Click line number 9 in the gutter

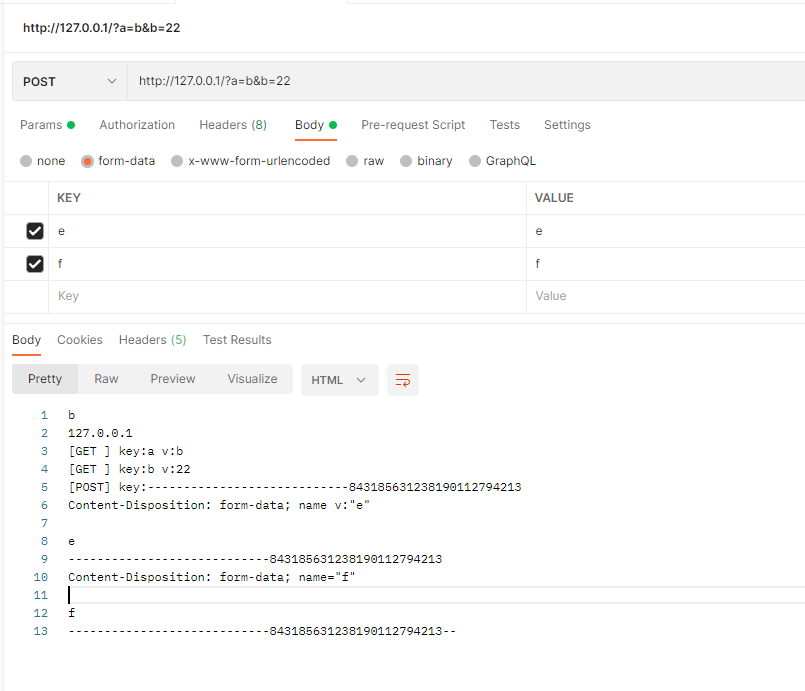coord(44,559)
